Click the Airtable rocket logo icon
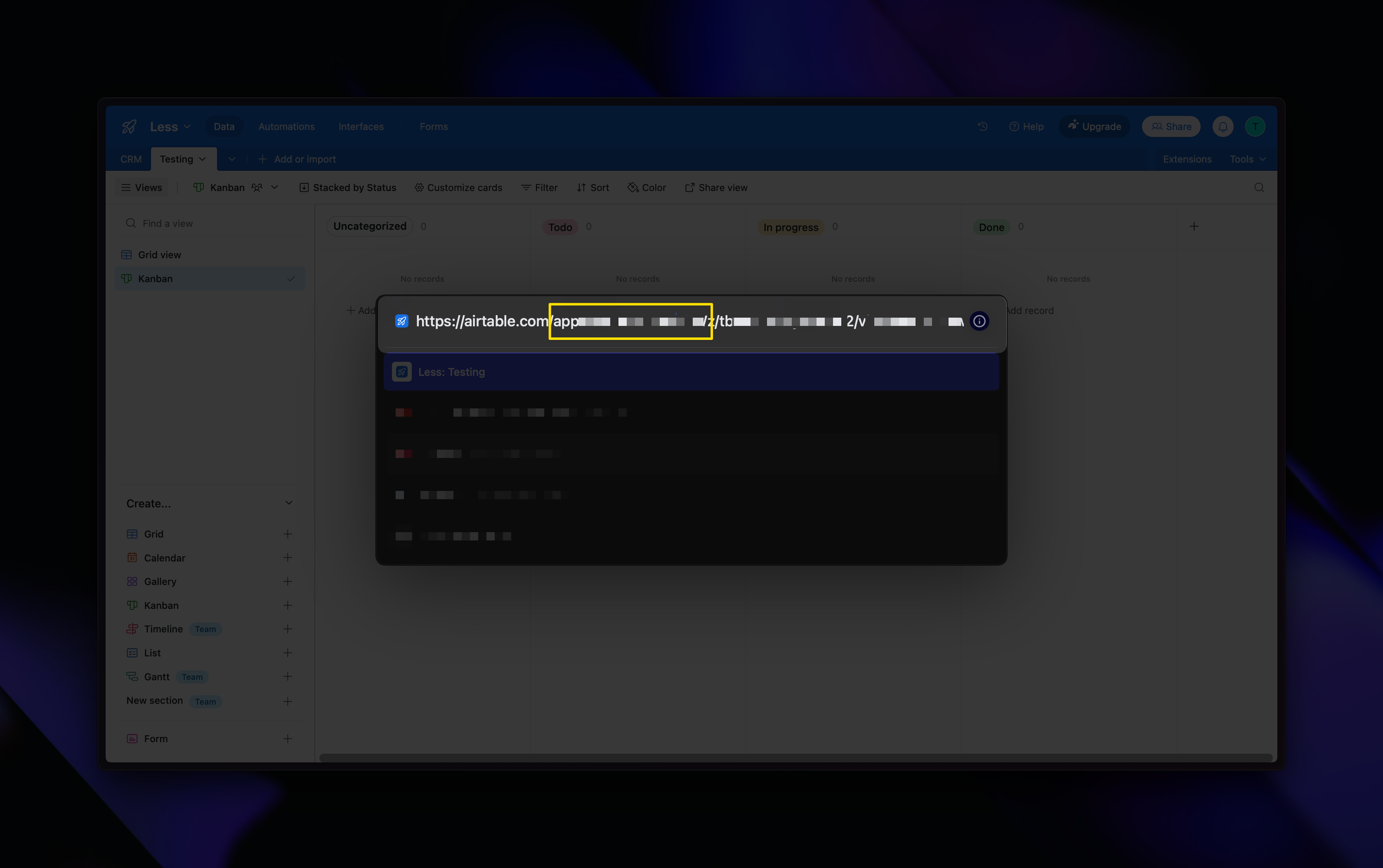The image size is (1383, 868). click(129, 127)
